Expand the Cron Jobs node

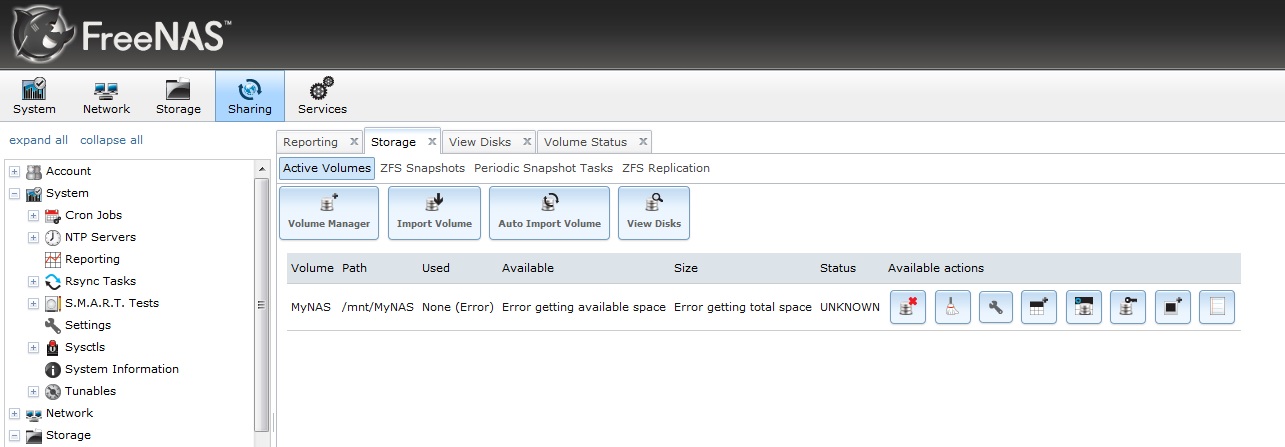click(33, 215)
